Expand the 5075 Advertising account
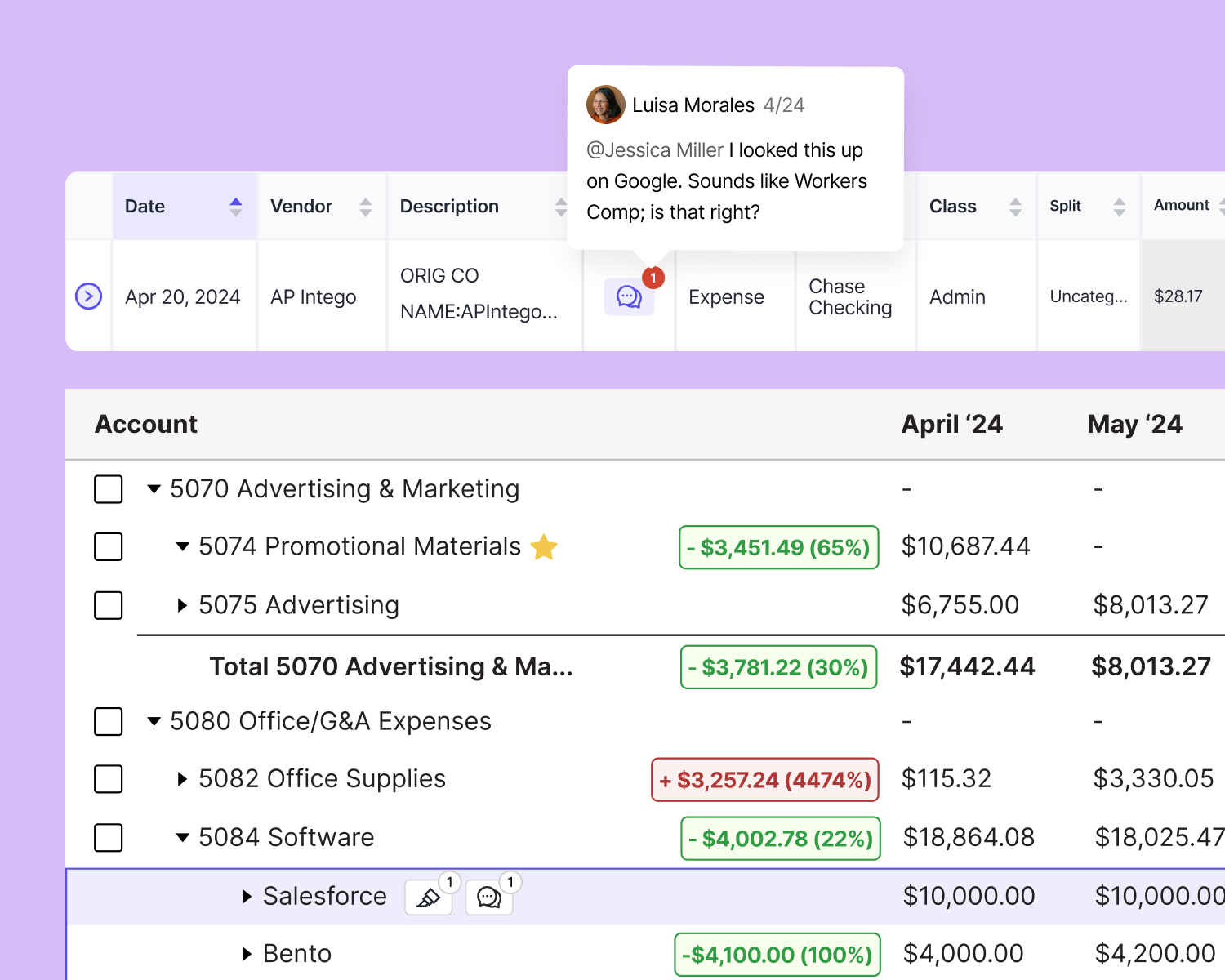 181,605
